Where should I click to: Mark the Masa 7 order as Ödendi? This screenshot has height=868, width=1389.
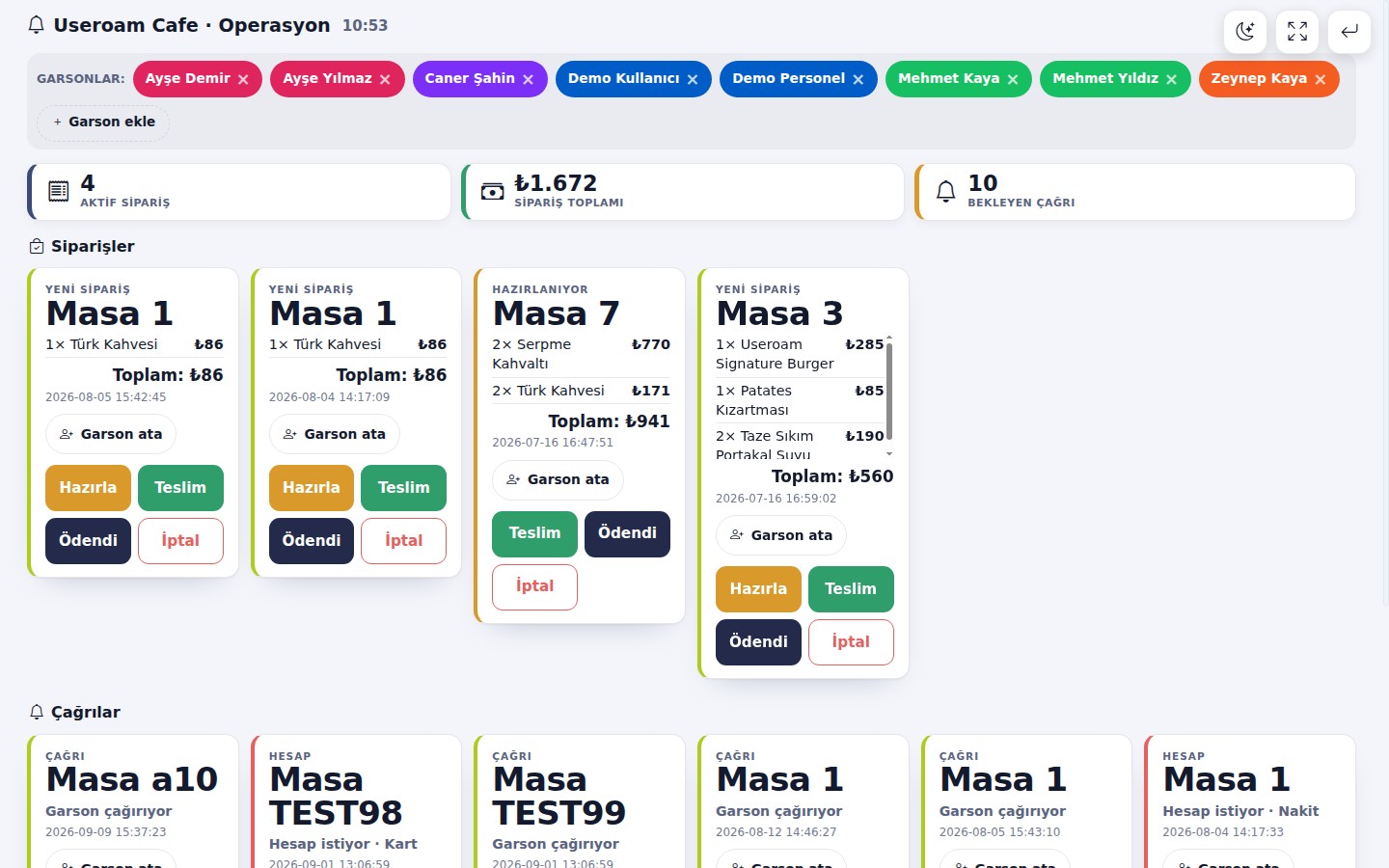(x=627, y=534)
